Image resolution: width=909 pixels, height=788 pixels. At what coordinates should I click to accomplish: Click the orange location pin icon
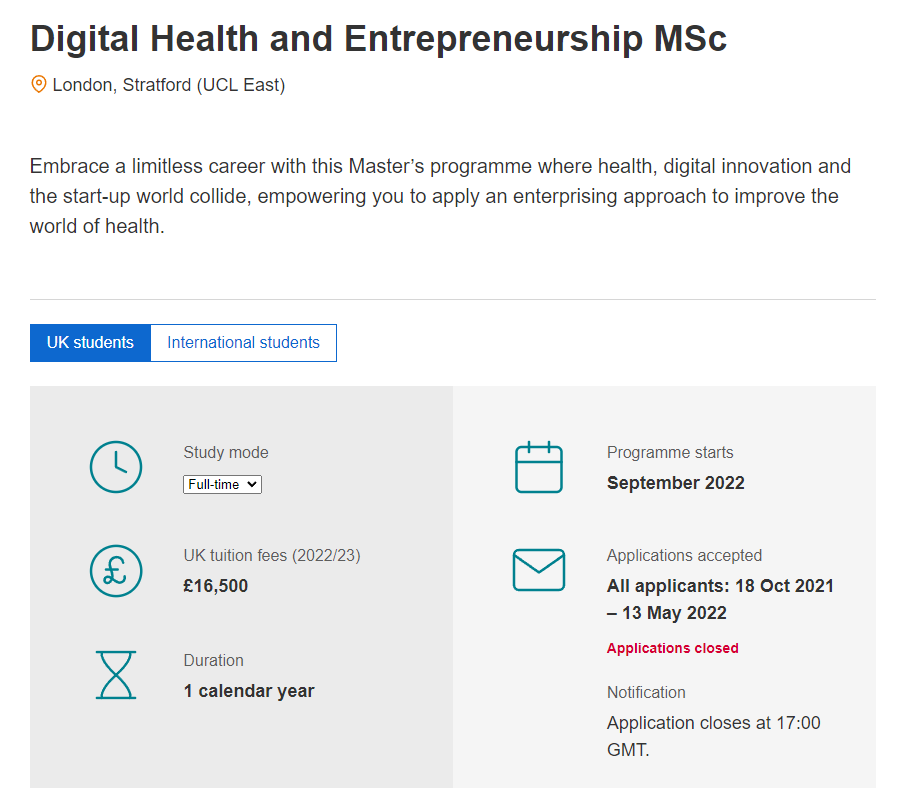coord(39,85)
